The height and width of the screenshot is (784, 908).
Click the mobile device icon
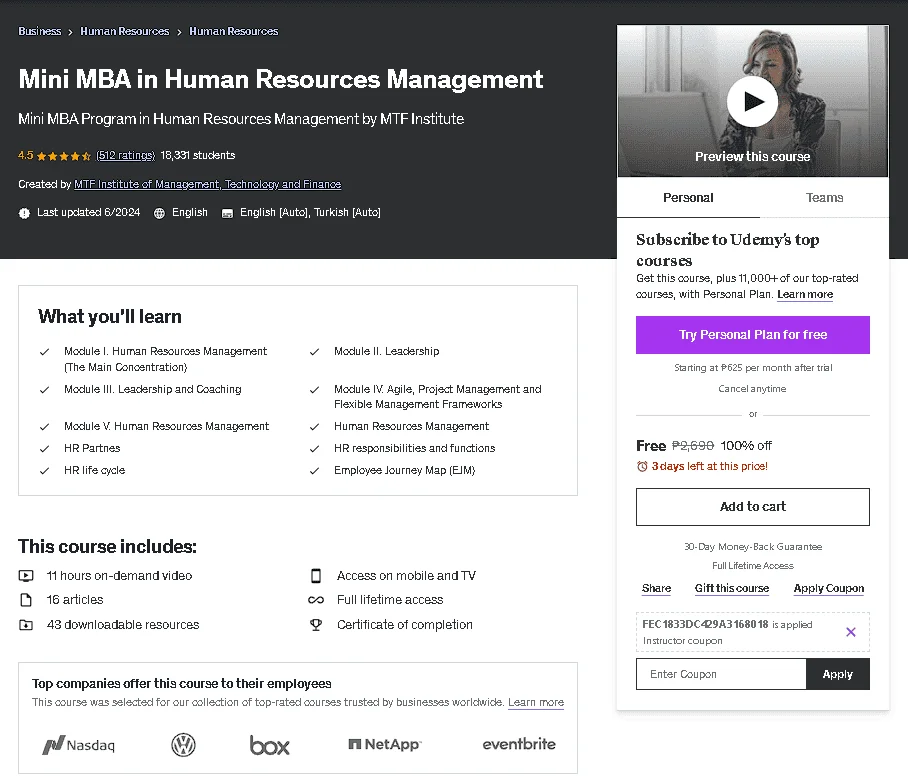pyautogui.click(x=316, y=576)
